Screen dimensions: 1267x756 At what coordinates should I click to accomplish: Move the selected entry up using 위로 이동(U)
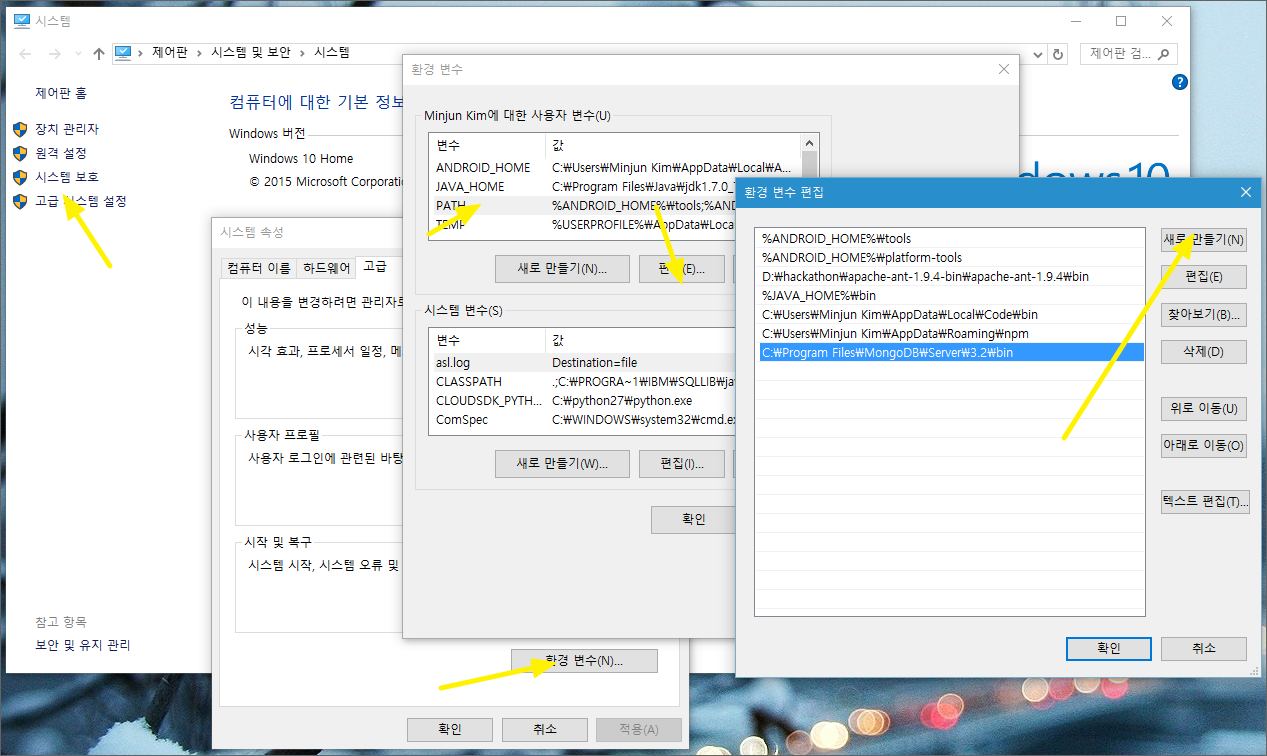click(1203, 408)
